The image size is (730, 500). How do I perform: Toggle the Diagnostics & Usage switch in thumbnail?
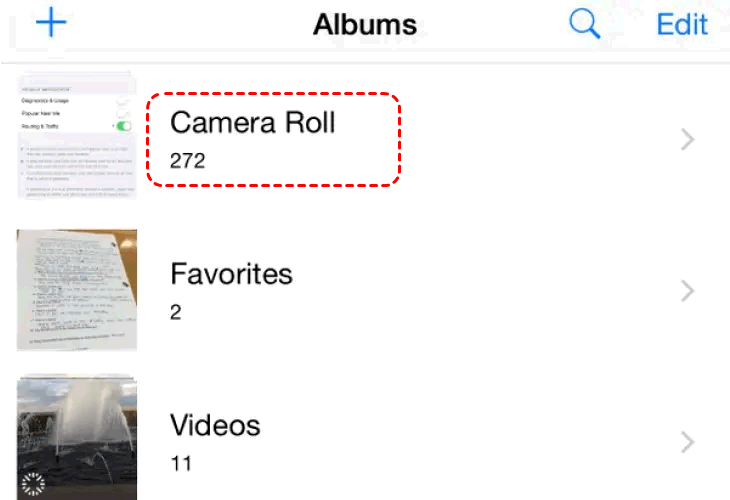pyautogui.click(x=123, y=102)
